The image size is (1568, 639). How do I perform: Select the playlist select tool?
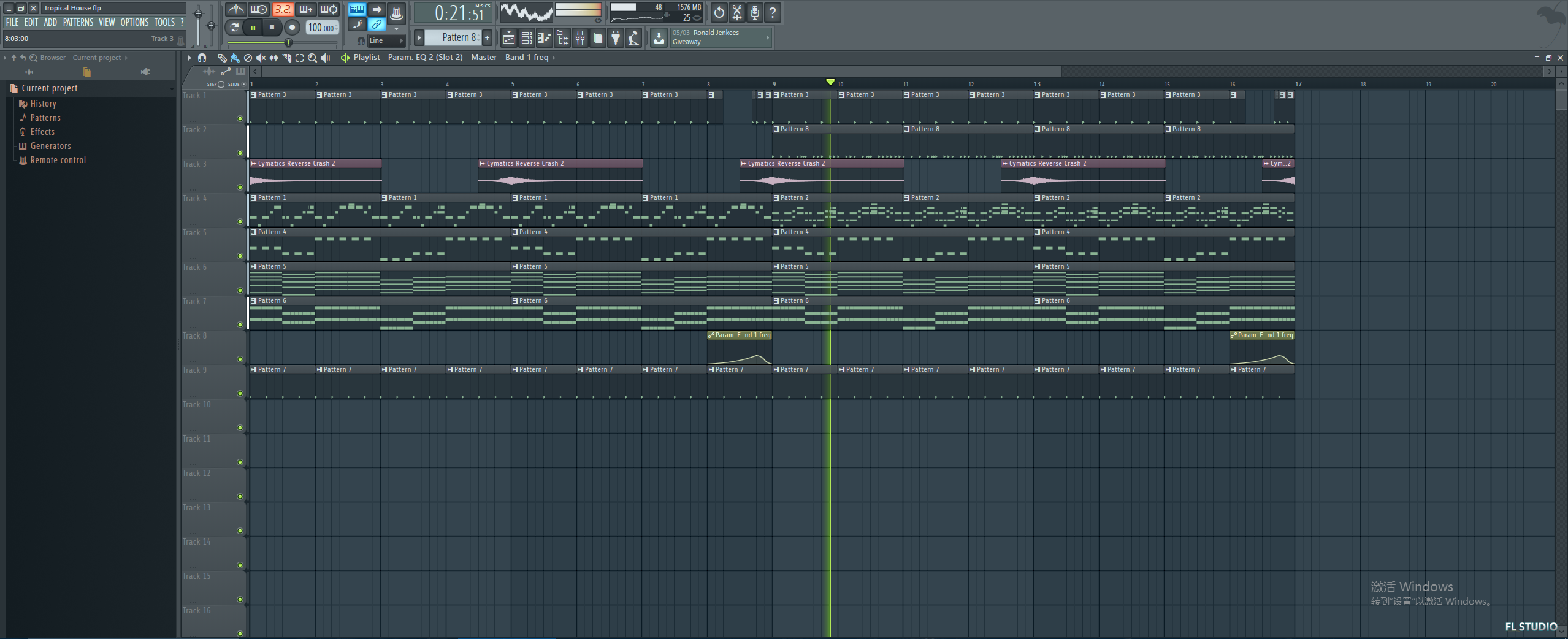(x=299, y=58)
